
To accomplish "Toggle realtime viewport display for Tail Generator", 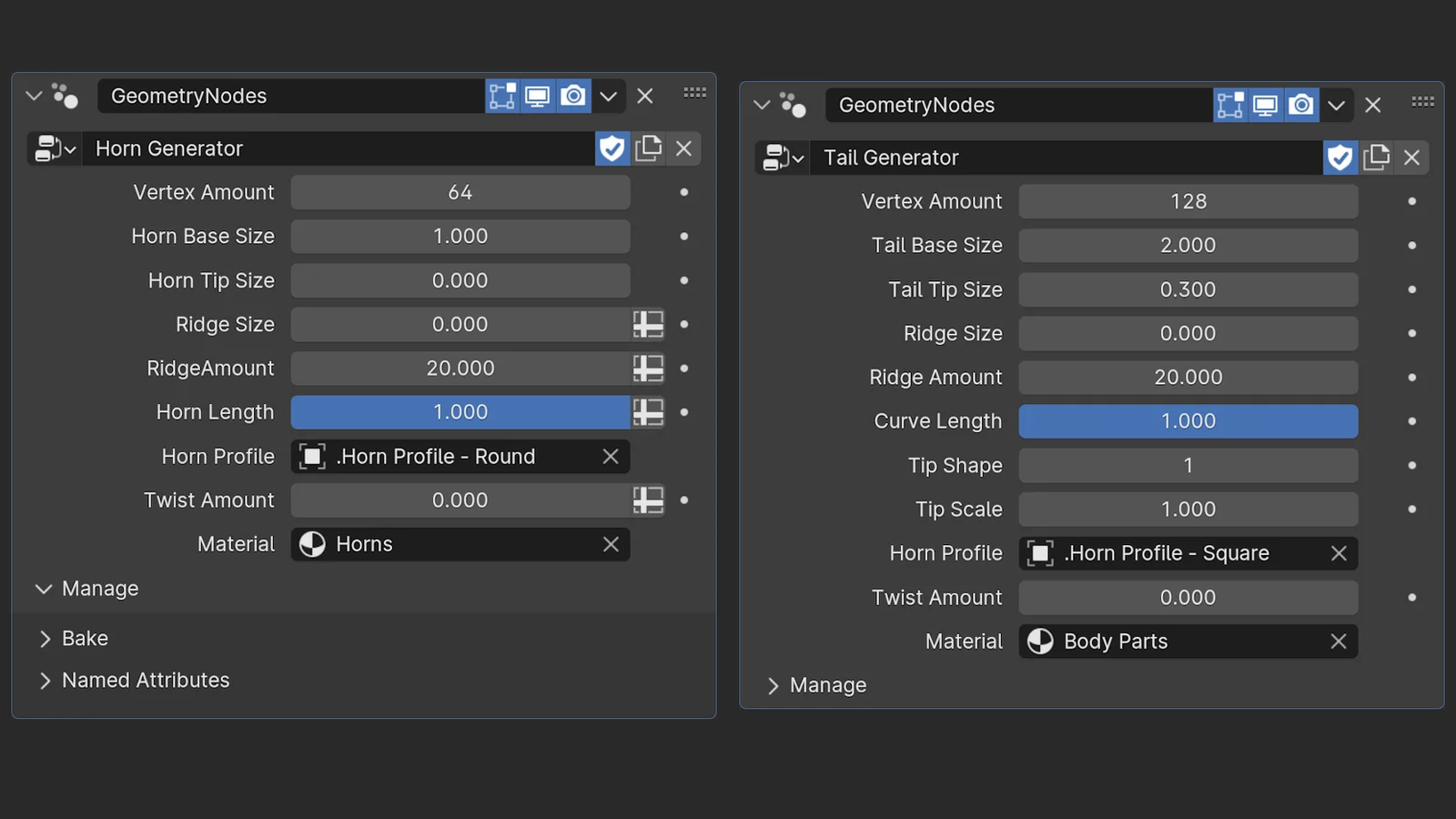I will click(1265, 104).
